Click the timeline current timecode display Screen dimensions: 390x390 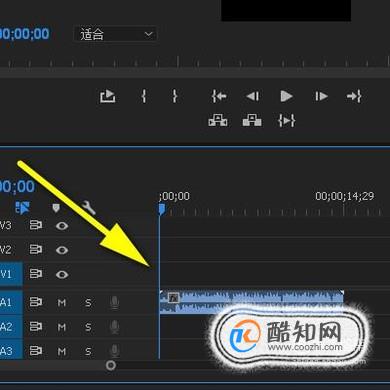pyautogui.click(x=17, y=186)
